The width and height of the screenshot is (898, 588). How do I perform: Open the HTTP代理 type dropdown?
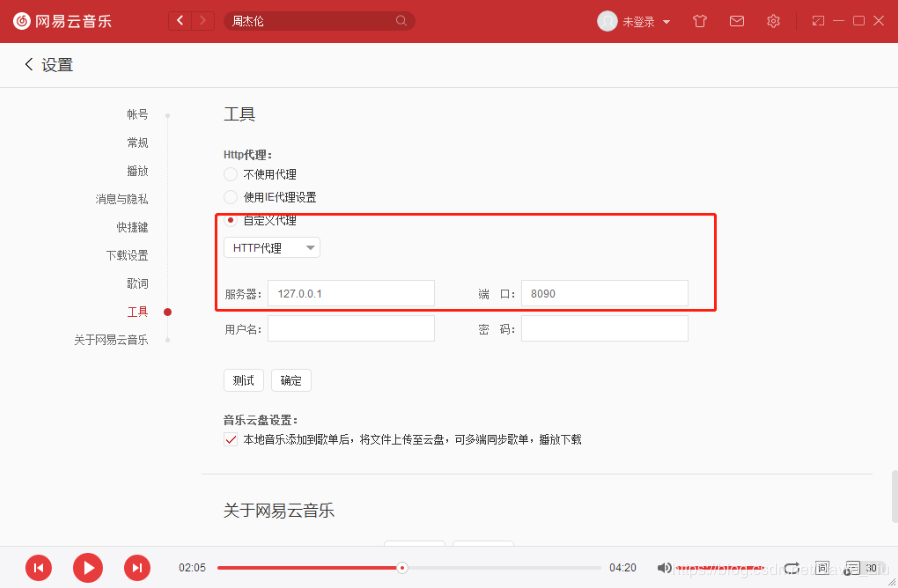[271, 247]
